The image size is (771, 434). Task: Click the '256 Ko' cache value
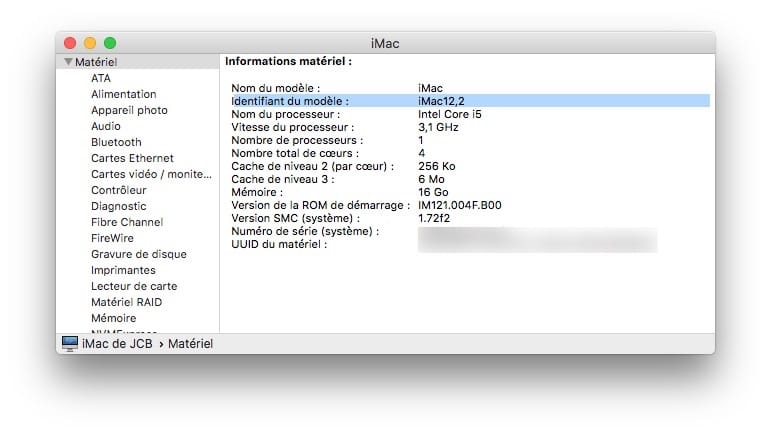[x=437, y=166]
